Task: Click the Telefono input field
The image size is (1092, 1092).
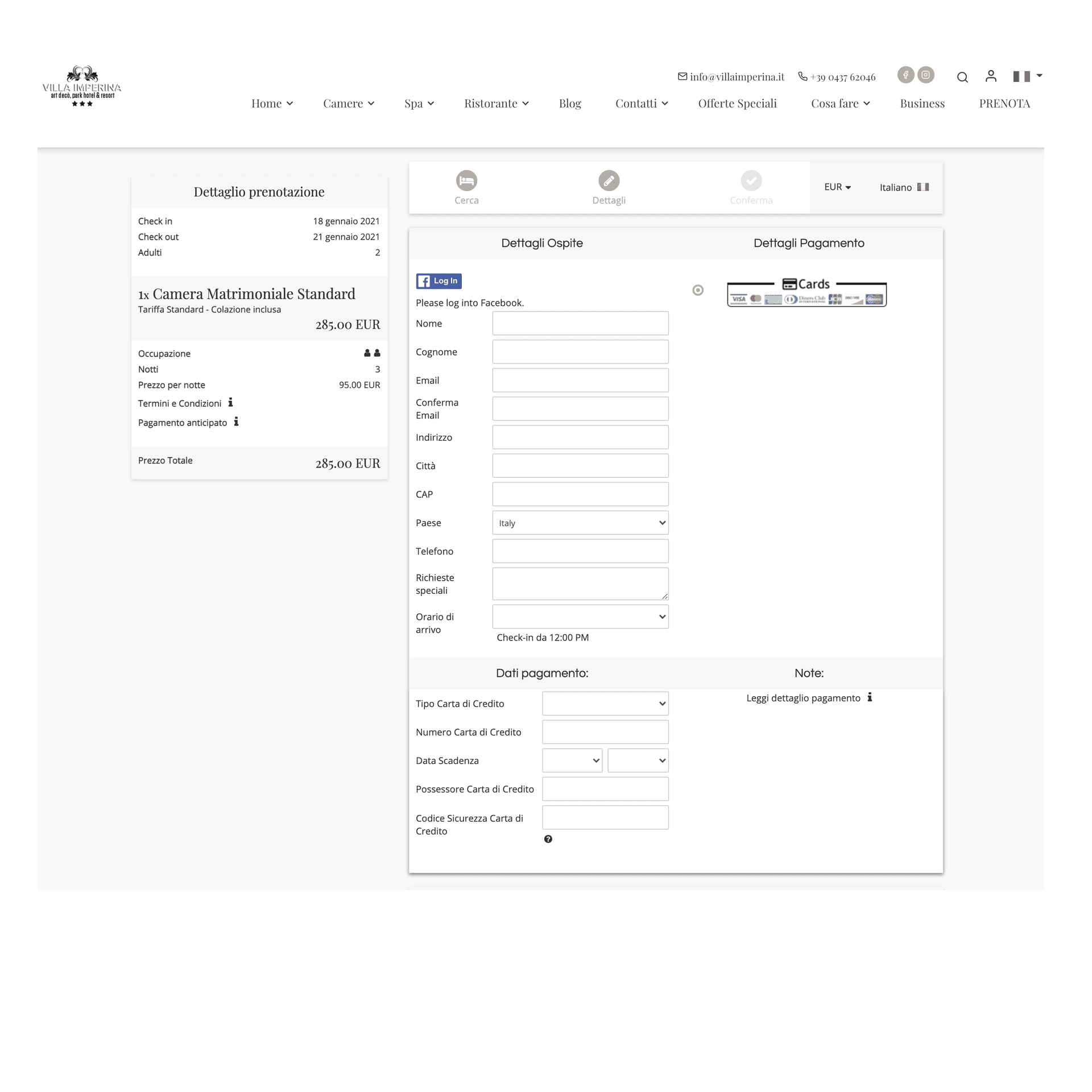Action: (x=580, y=551)
